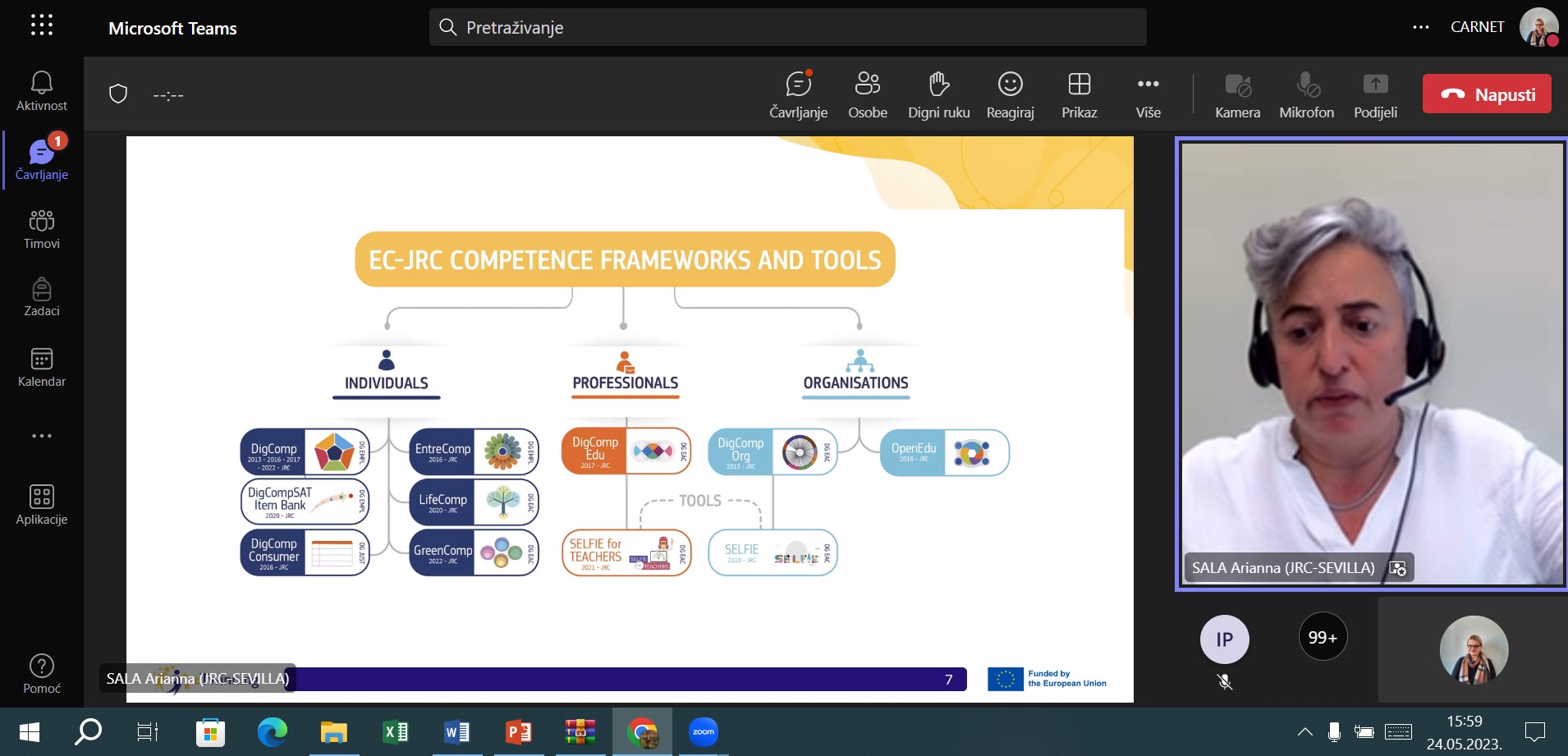Switch to Chrome on taskbar
The height and width of the screenshot is (756, 1568).
coord(642,732)
